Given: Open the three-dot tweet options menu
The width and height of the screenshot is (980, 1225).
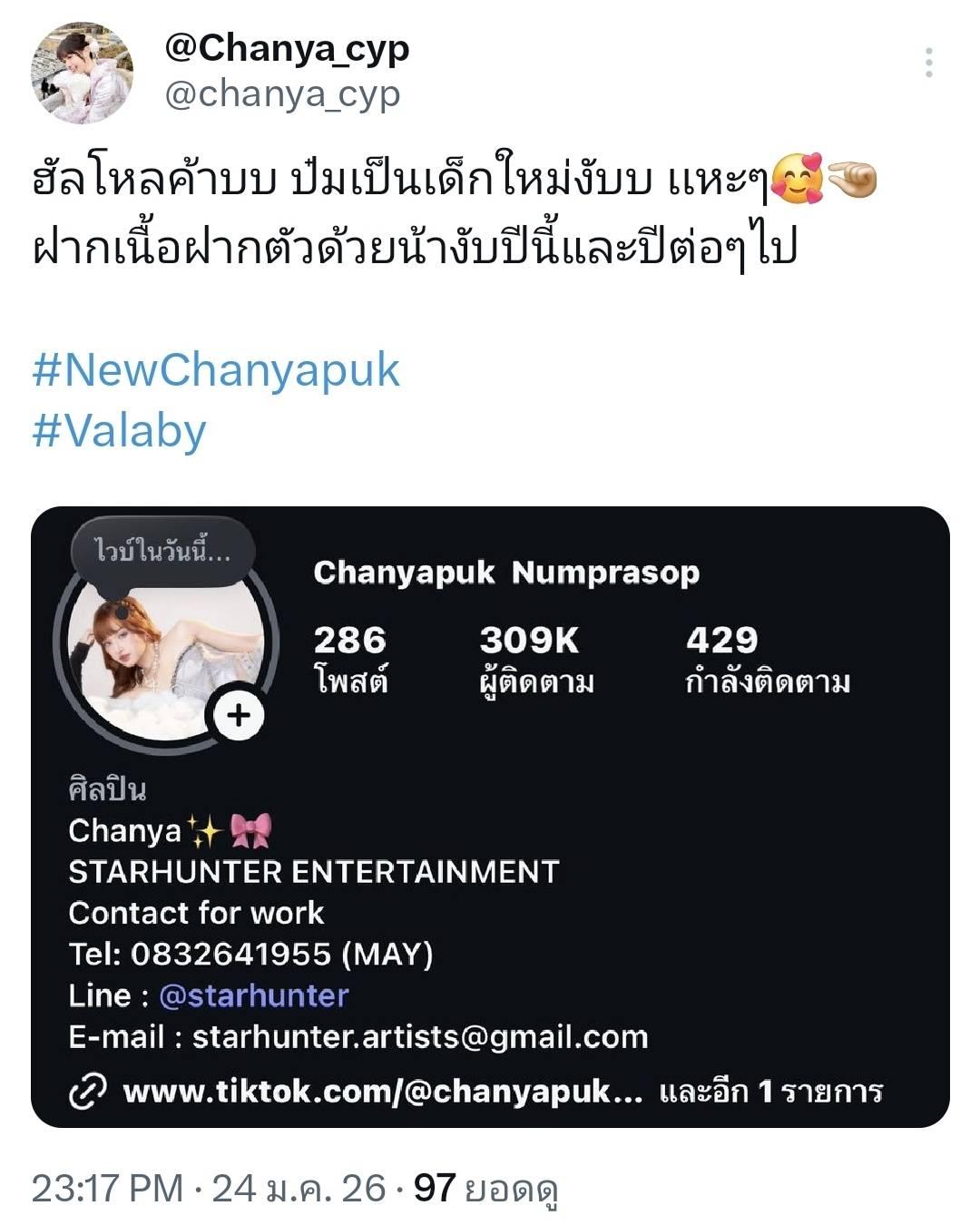Looking at the screenshot, I should click(928, 63).
